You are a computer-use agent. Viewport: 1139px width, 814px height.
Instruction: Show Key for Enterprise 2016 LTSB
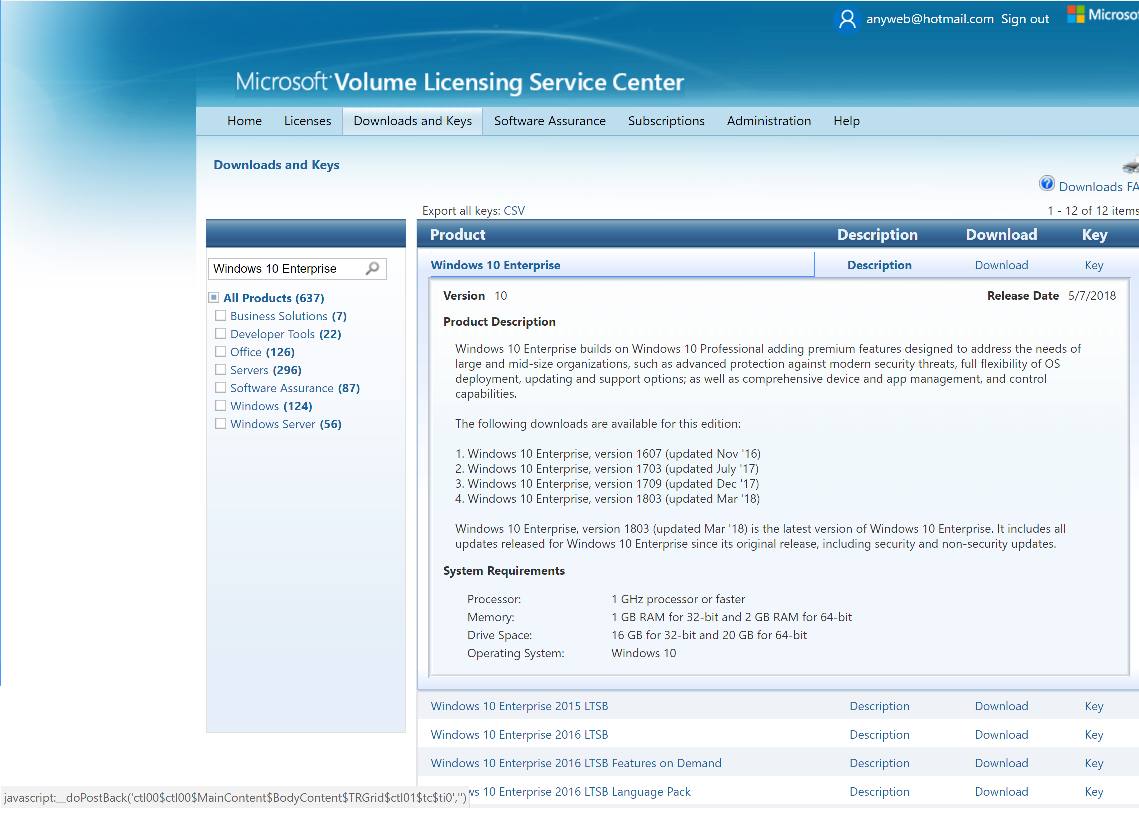coord(1094,735)
